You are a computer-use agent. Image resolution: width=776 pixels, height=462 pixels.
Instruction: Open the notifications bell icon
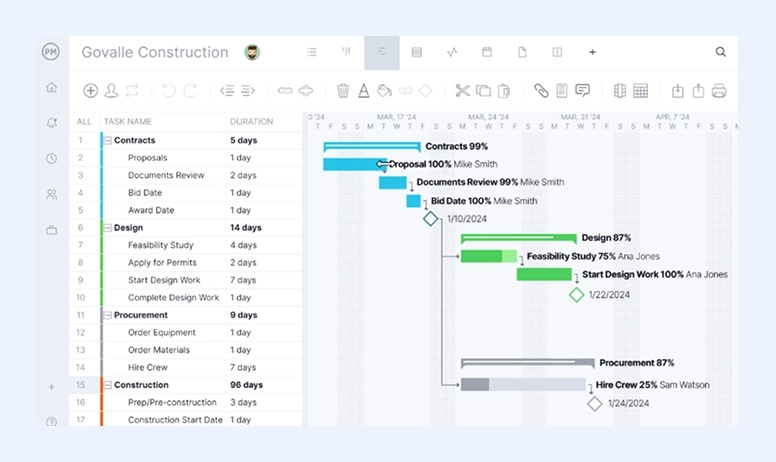(51, 123)
